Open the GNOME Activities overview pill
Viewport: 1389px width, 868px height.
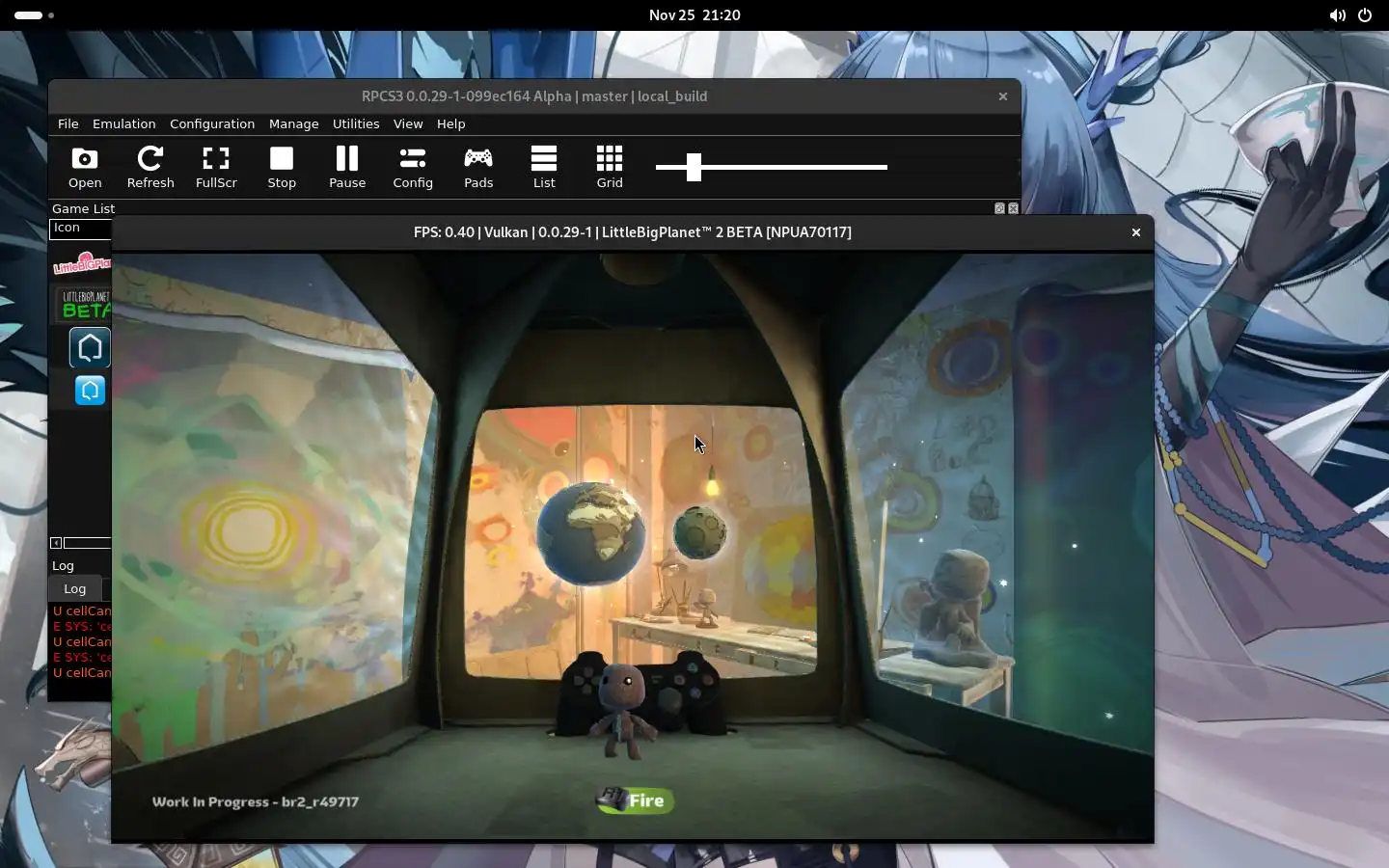(x=35, y=15)
